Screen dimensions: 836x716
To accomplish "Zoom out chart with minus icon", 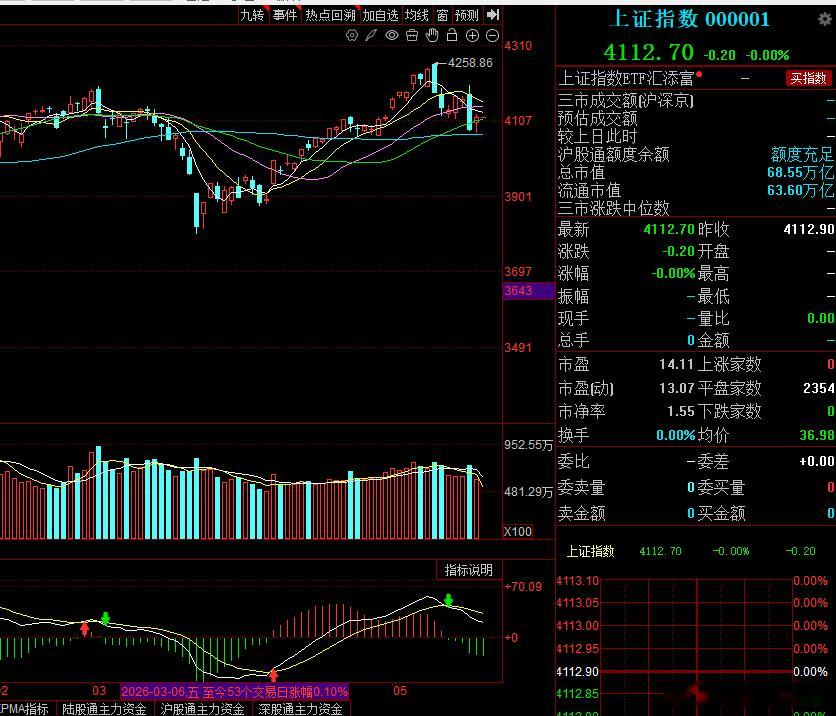I will click(493, 36).
